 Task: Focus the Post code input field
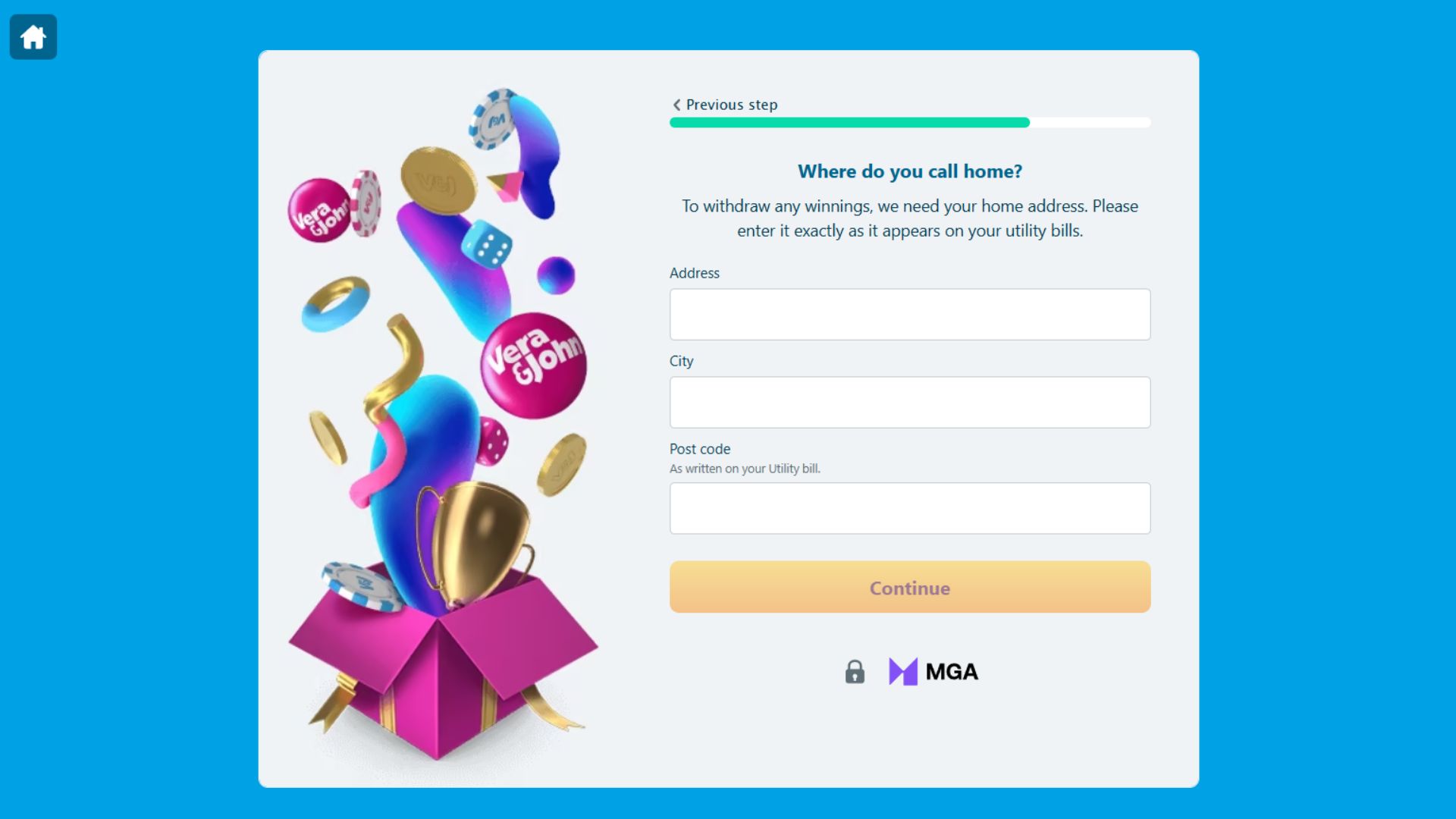click(x=910, y=508)
